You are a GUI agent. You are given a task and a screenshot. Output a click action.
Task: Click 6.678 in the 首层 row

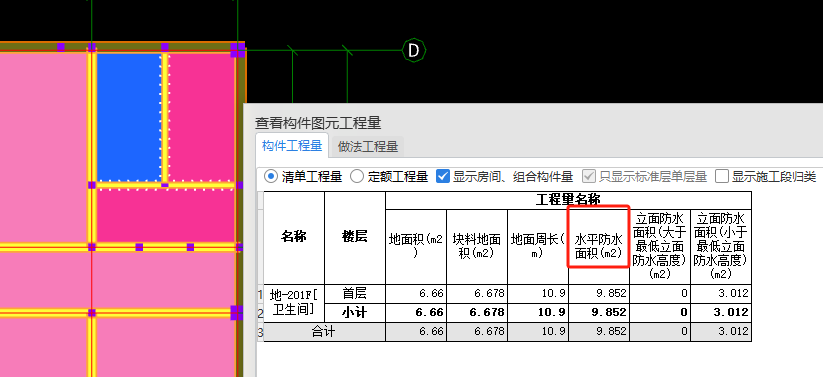477,294
